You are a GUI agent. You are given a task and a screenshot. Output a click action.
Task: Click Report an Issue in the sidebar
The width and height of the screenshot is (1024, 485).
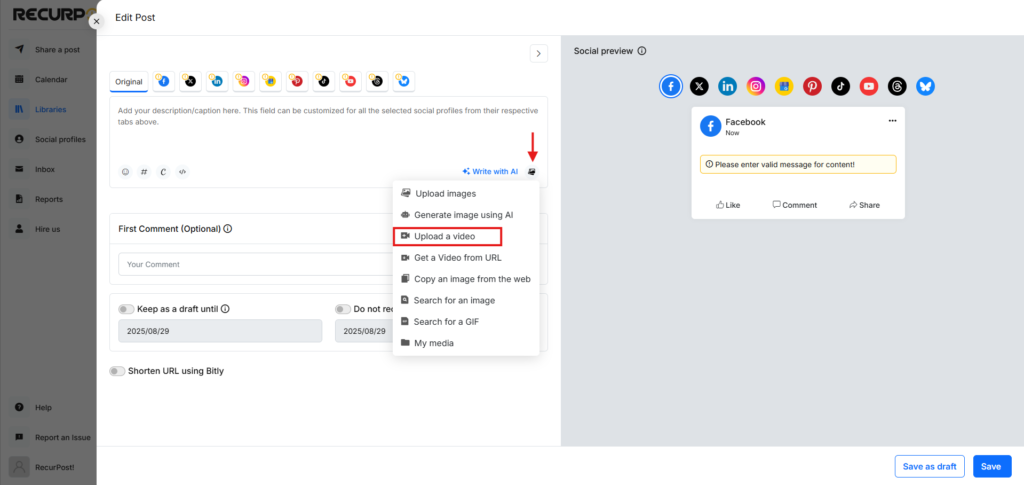(x=52, y=437)
